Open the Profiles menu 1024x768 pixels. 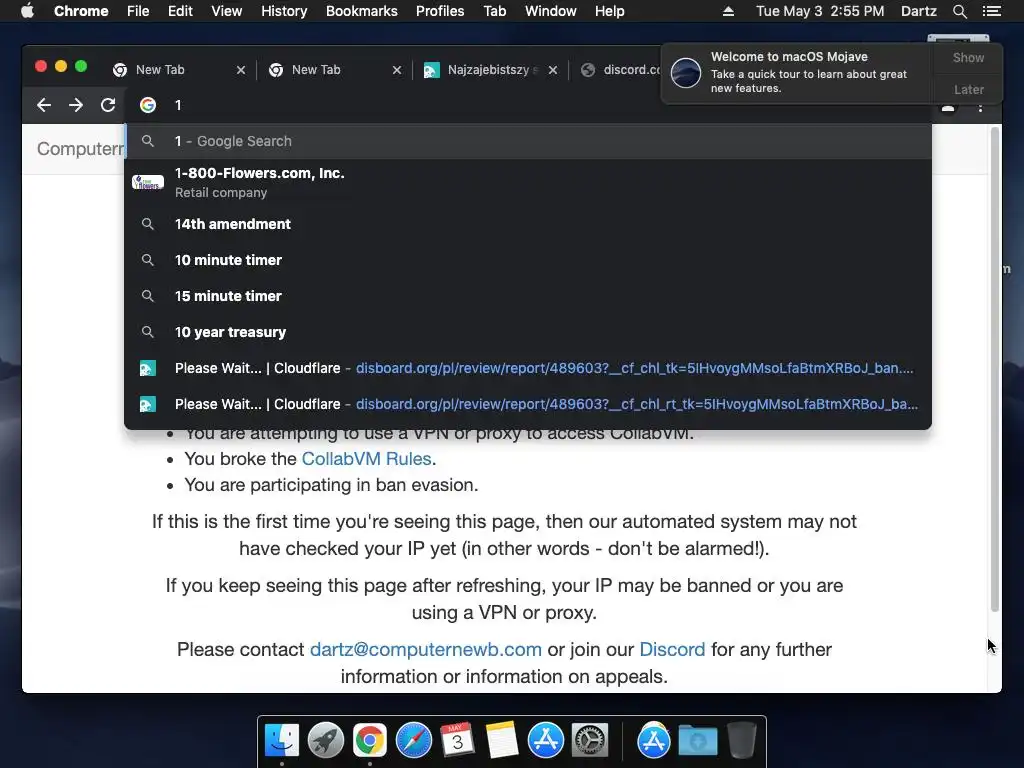[x=440, y=11]
